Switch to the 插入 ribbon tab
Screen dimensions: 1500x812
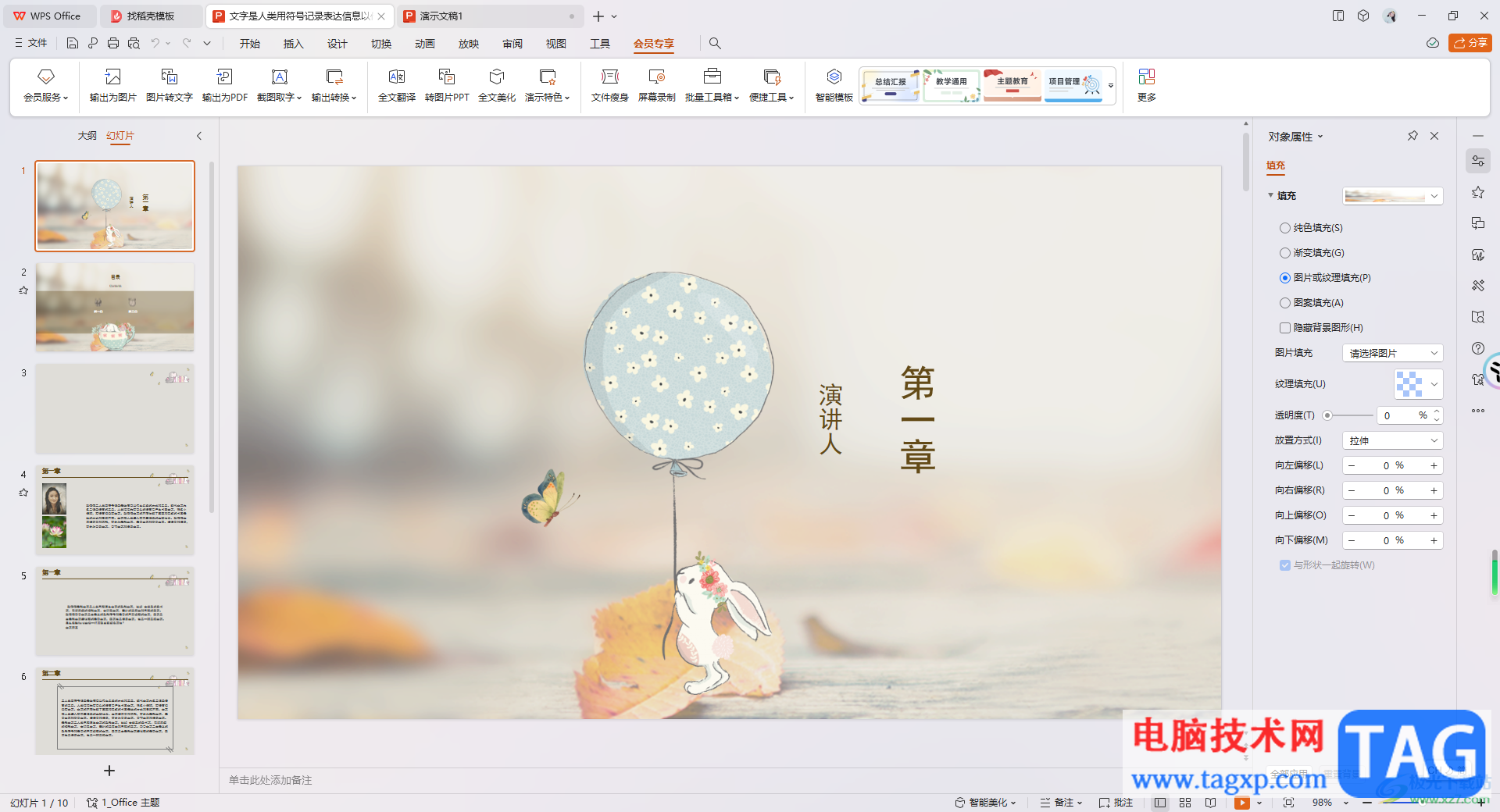tap(293, 44)
